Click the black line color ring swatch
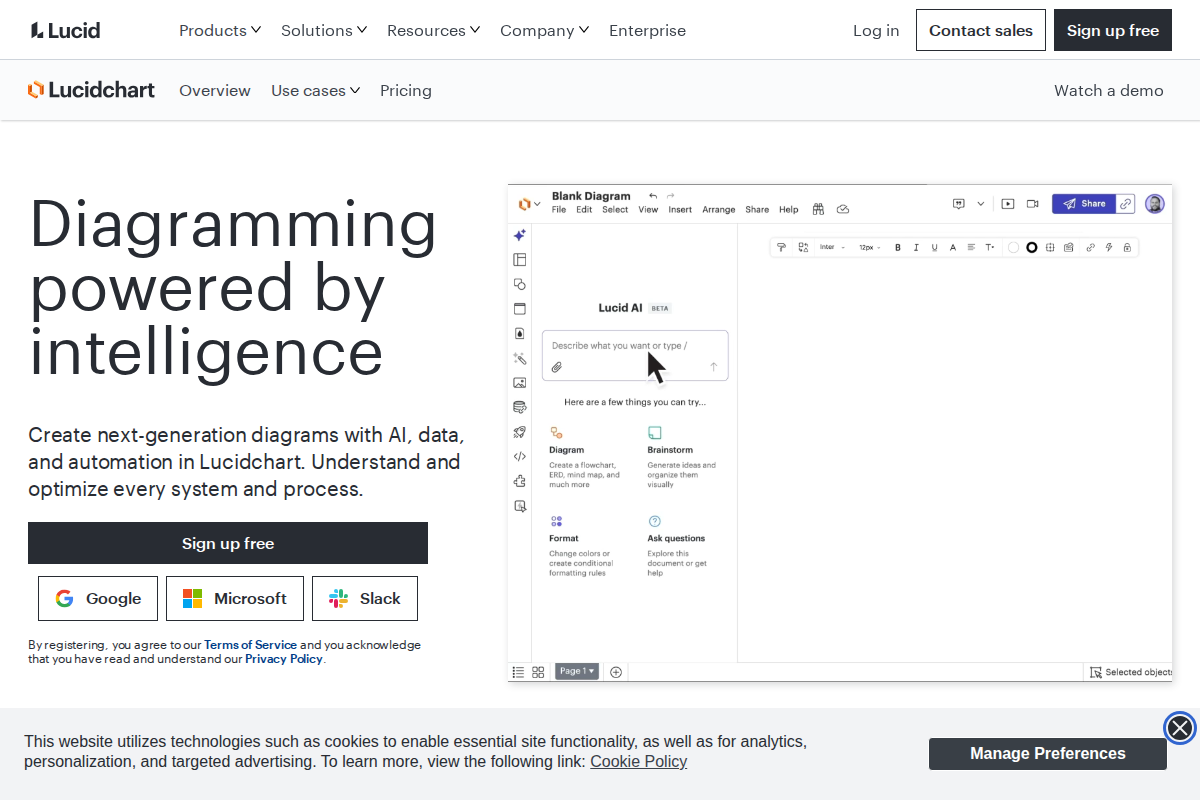The height and width of the screenshot is (800, 1200). point(1032,247)
